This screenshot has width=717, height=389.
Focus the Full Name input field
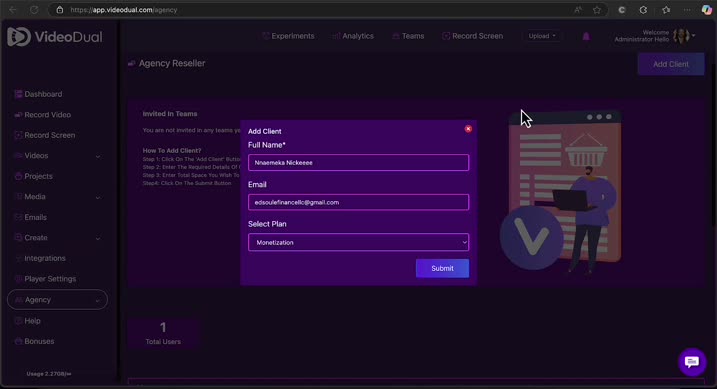(358, 163)
